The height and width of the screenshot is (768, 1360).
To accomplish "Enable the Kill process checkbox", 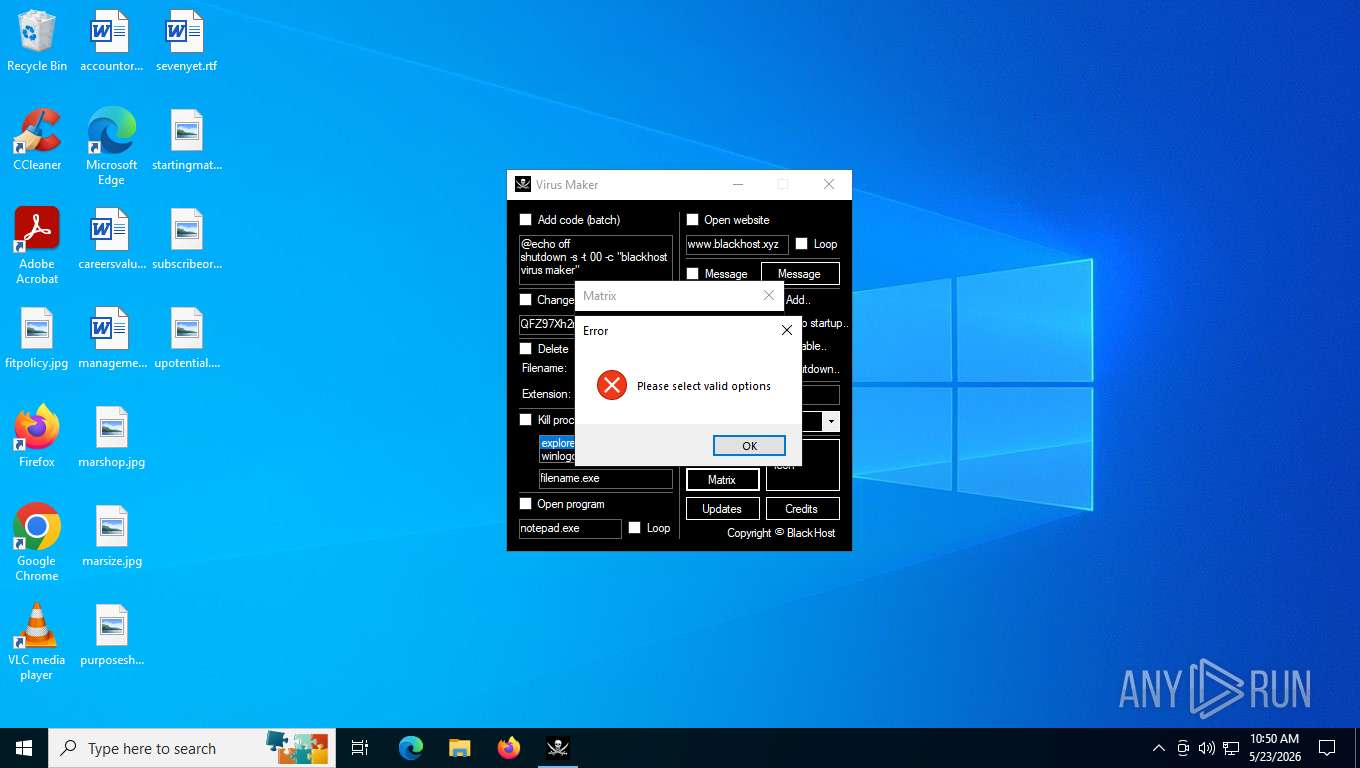I will 526,420.
